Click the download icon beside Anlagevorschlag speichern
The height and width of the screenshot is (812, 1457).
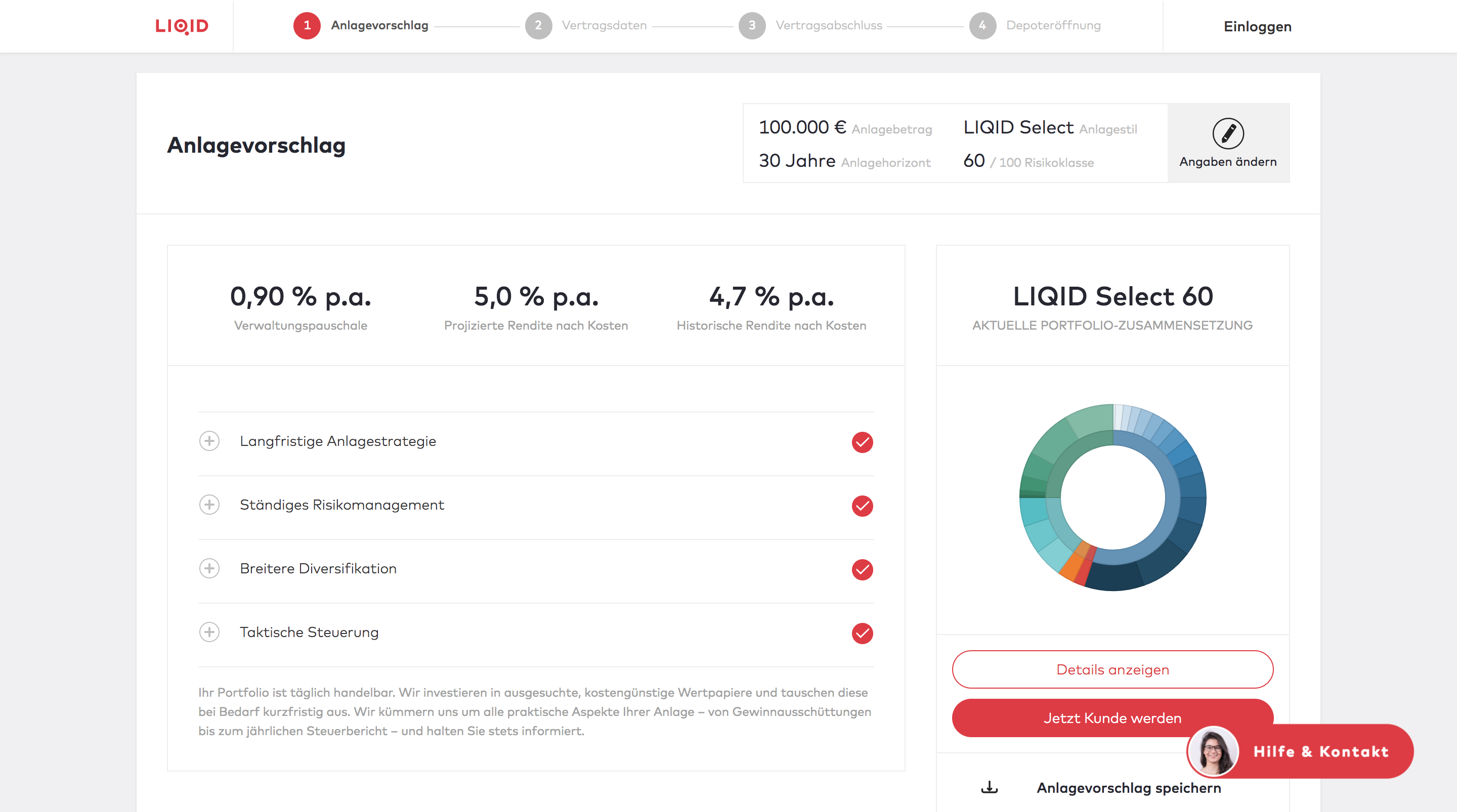pyautogui.click(x=989, y=787)
